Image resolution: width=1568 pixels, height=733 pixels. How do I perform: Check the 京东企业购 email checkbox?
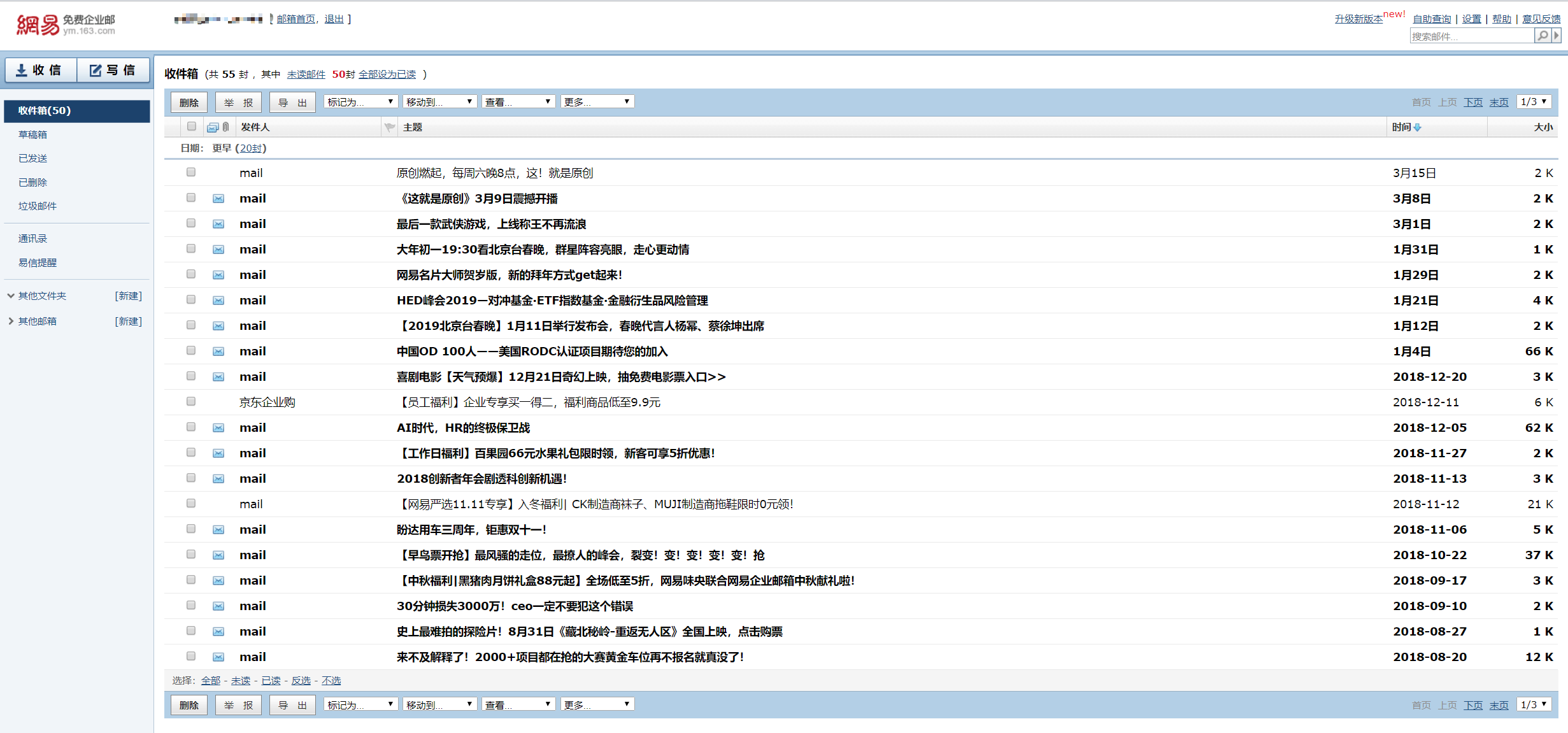[x=191, y=402]
